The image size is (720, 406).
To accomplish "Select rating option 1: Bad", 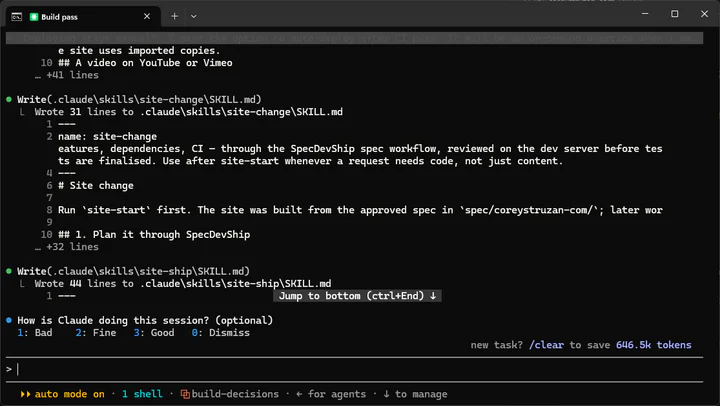I will (x=35, y=333).
